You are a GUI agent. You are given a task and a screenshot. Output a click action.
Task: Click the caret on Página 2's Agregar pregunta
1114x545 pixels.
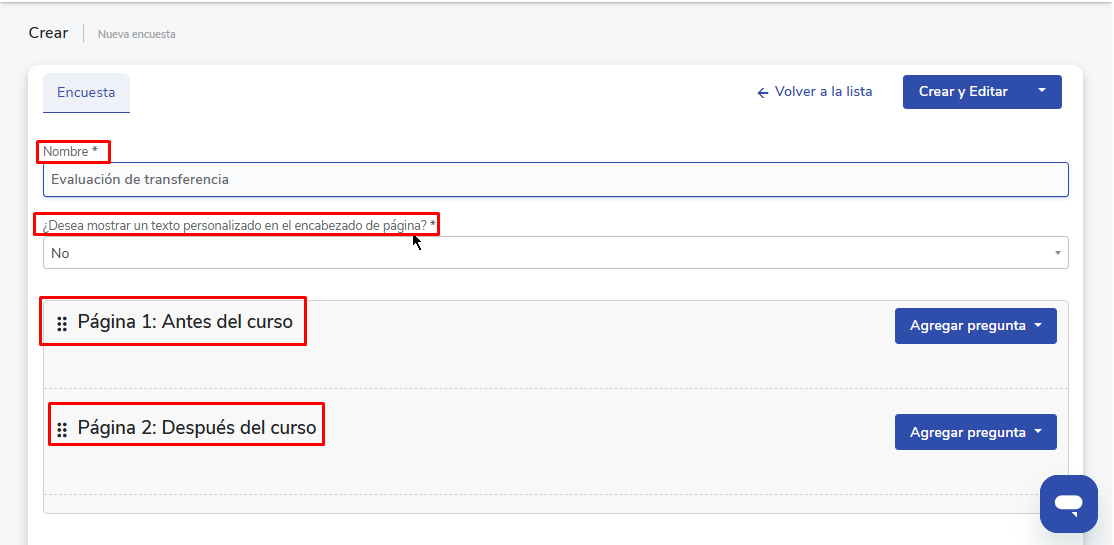(1038, 432)
